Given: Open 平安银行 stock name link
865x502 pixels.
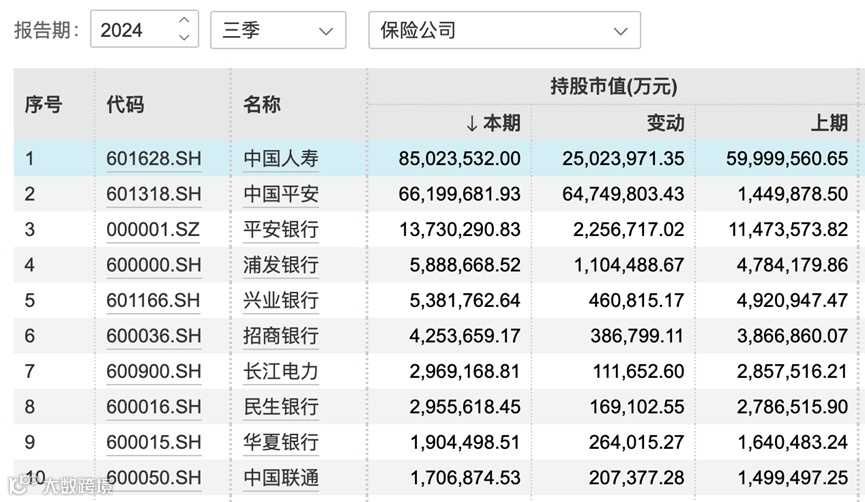Looking at the screenshot, I should [281, 229].
